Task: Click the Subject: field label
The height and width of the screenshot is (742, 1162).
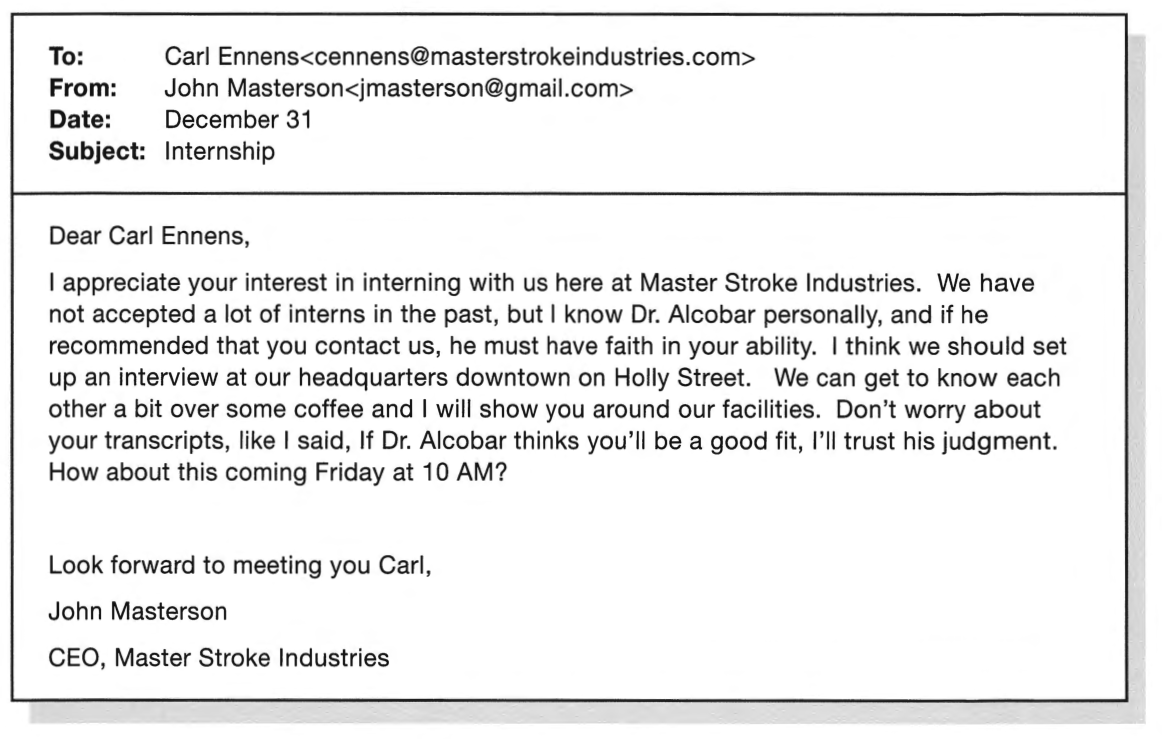Action: click(x=97, y=152)
